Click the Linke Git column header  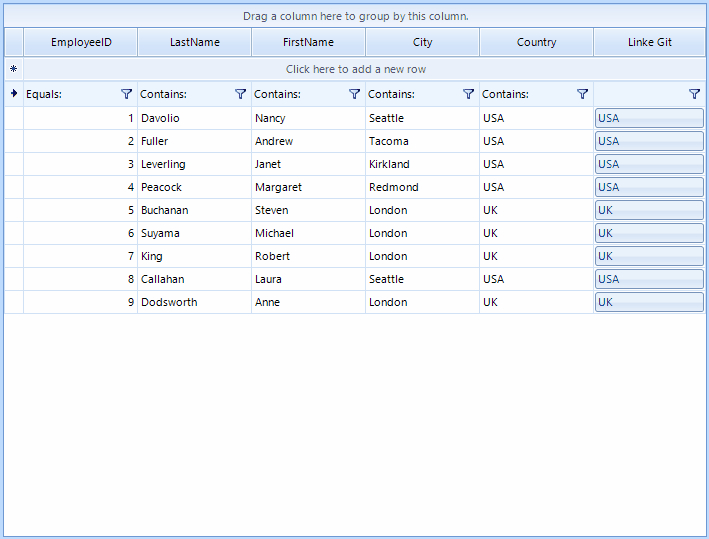[x=650, y=42]
